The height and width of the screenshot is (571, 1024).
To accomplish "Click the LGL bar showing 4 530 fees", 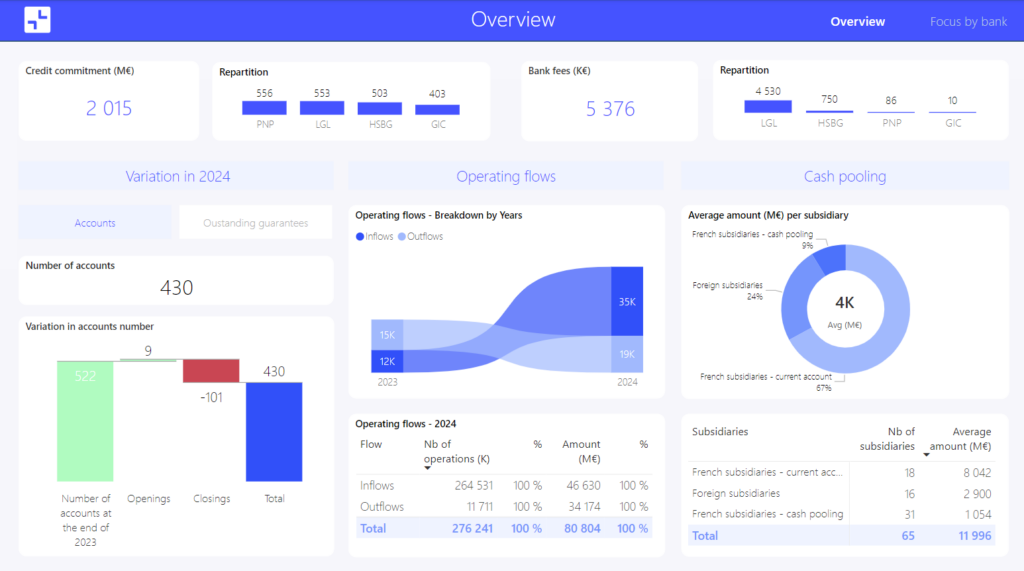I will click(x=768, y=106).
